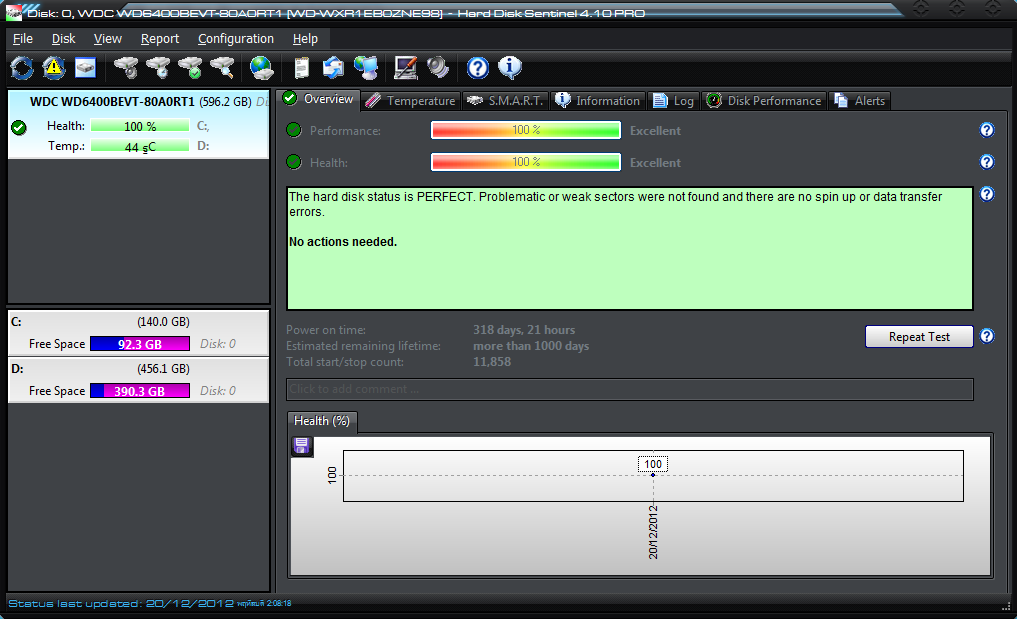Image resolution: width=1017 pixels, height=619 pixels.
Task: Open the Report menu
Action: click(160, 39)
